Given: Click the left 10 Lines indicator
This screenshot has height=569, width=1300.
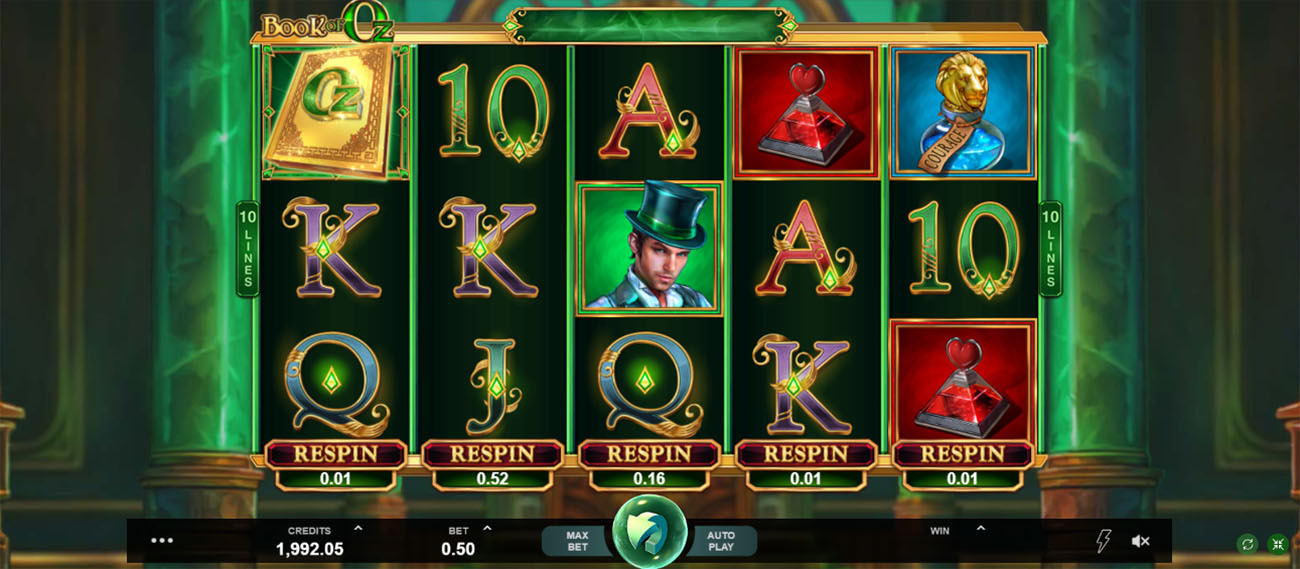Looking at the screenshot, I should [x=247, y=249].
